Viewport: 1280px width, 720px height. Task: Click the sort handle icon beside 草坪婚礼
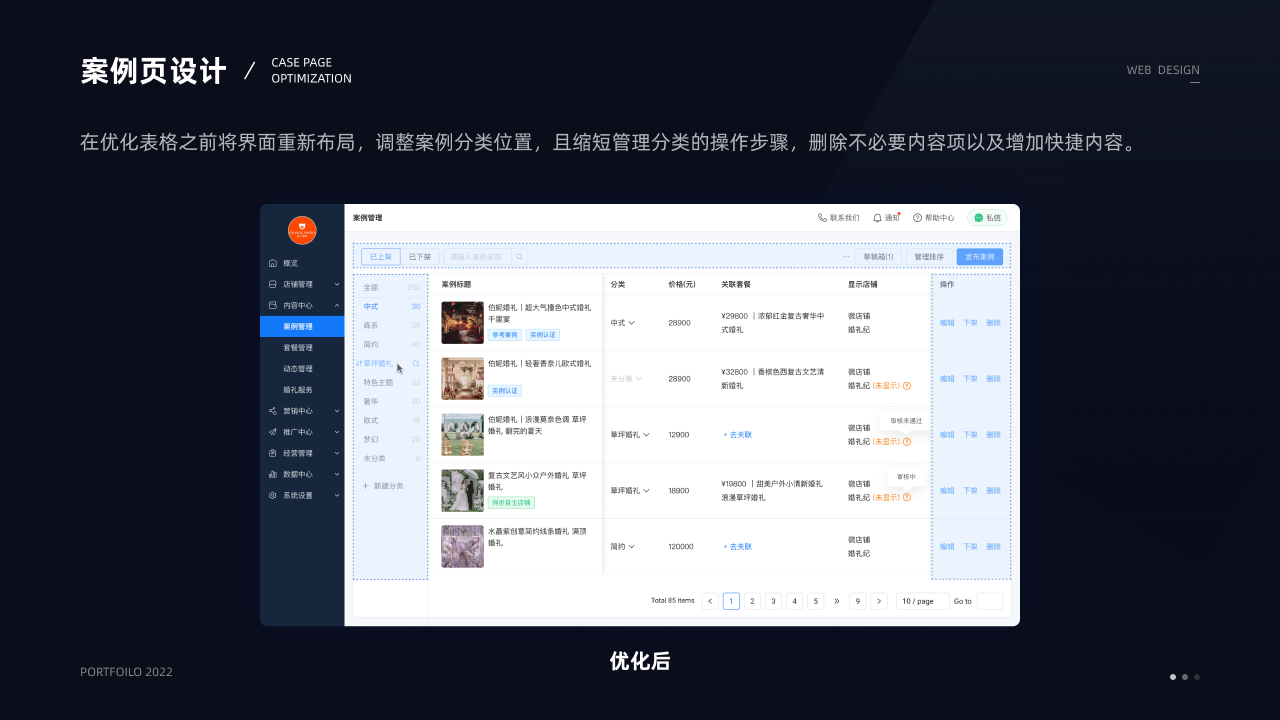(358, 364)
